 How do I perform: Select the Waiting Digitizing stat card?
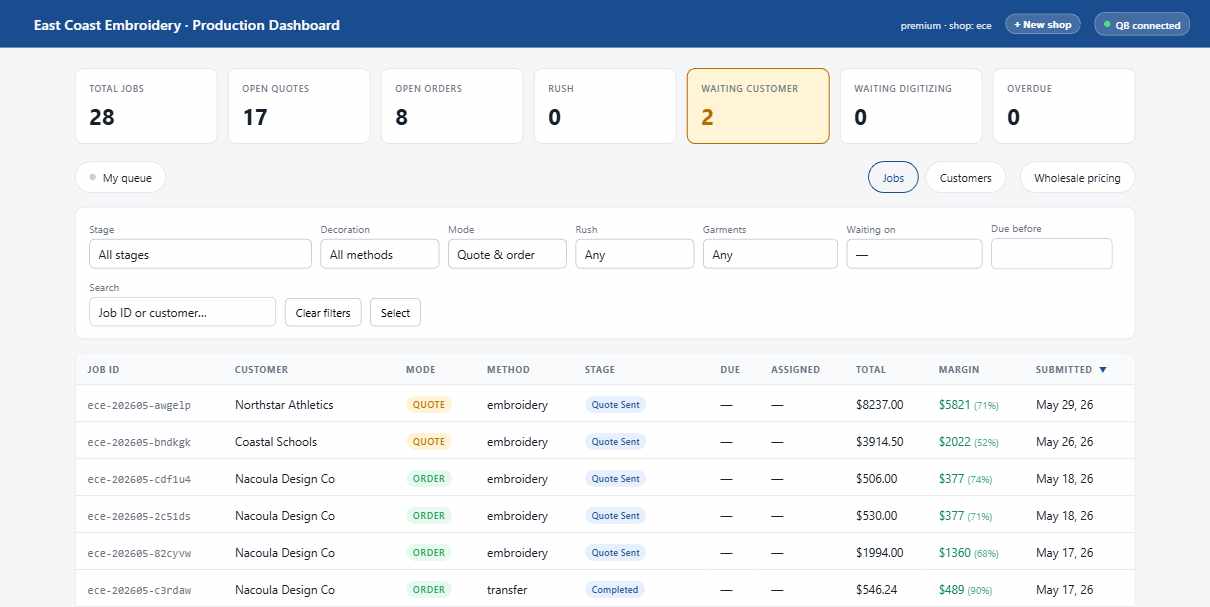pos(911,106)
